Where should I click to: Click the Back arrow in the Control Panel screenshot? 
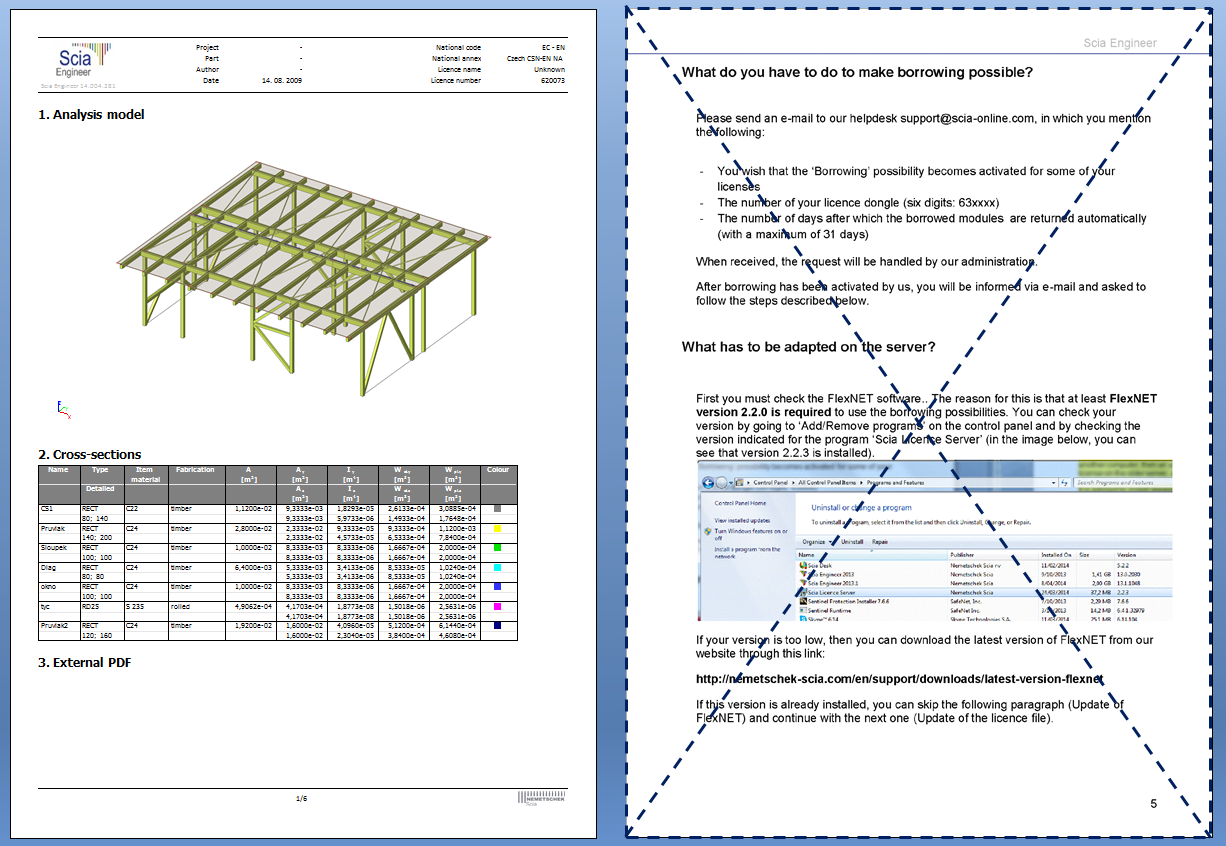(x=707, y=481)
